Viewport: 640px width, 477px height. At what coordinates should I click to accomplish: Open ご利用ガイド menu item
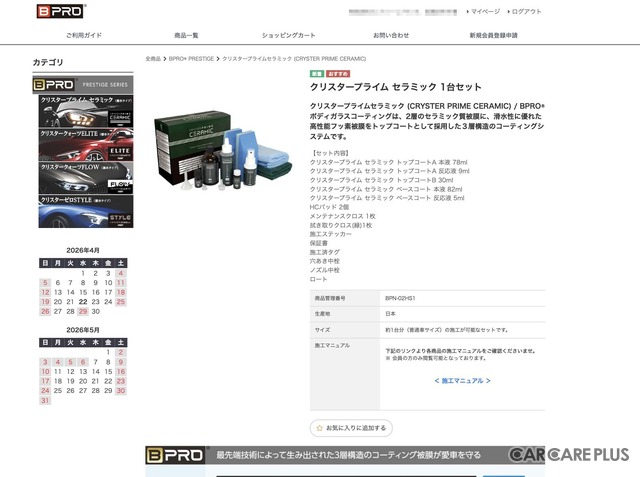(84, 35)
